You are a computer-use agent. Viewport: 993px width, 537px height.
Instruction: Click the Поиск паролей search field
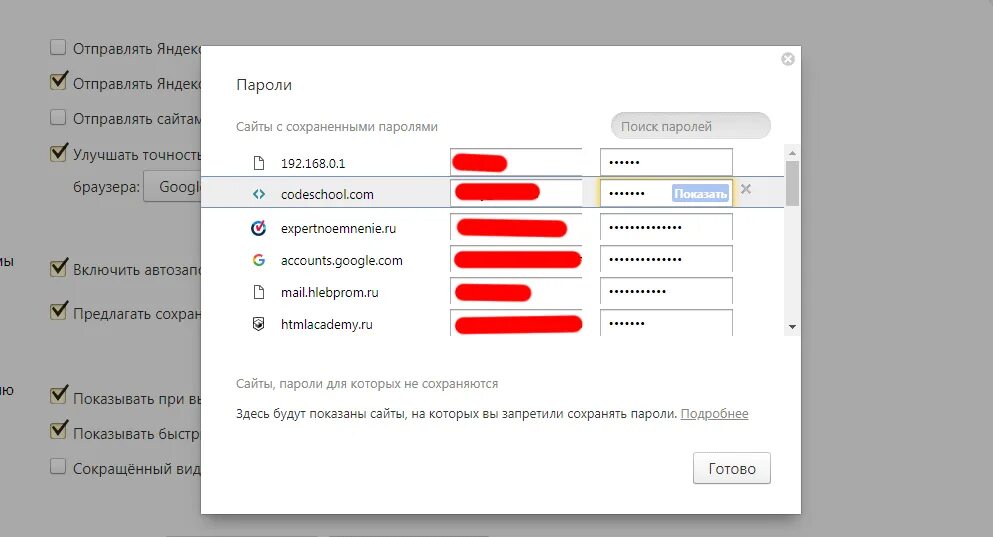(x=691, y=125)
